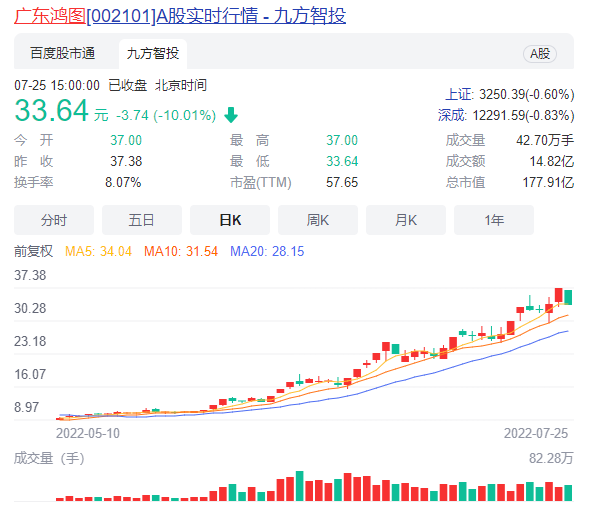Click the A股 badge
Viewport: 600px width, 509px height.
(540, 54)
